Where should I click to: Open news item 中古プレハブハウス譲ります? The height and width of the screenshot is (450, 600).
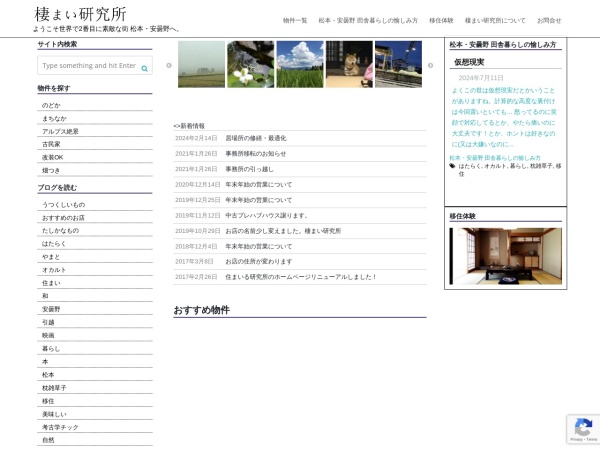[267, 215]
